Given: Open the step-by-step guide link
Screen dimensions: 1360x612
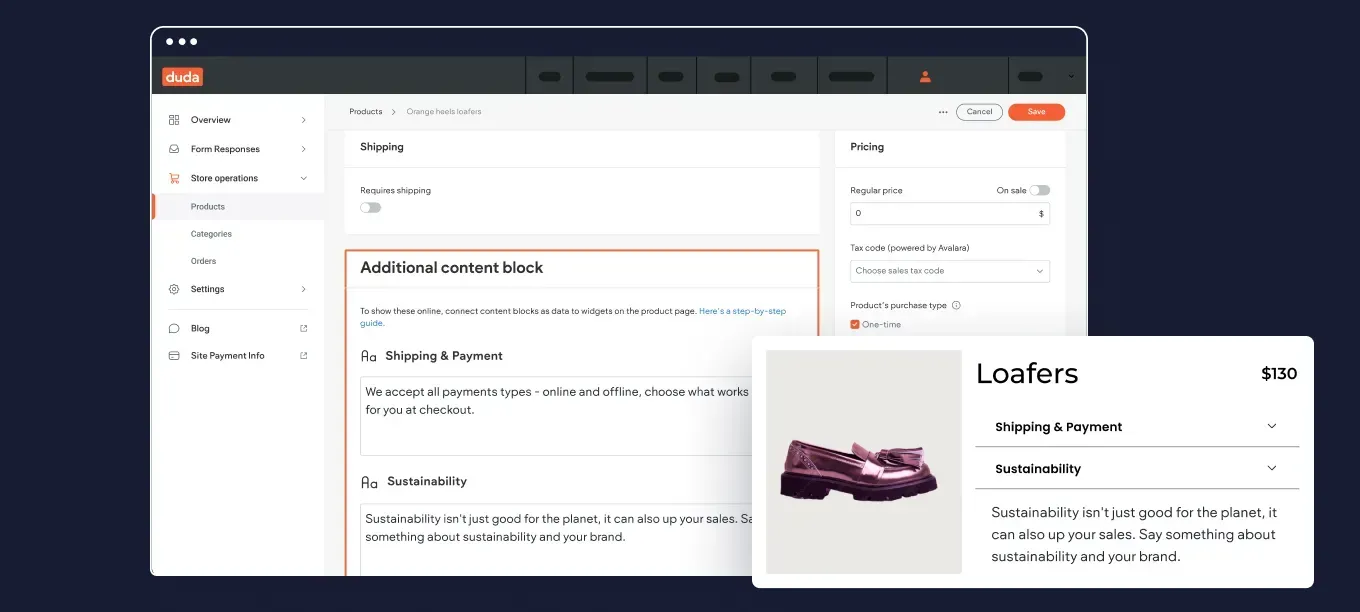Looking at the screenshot, I should point(573,317).
